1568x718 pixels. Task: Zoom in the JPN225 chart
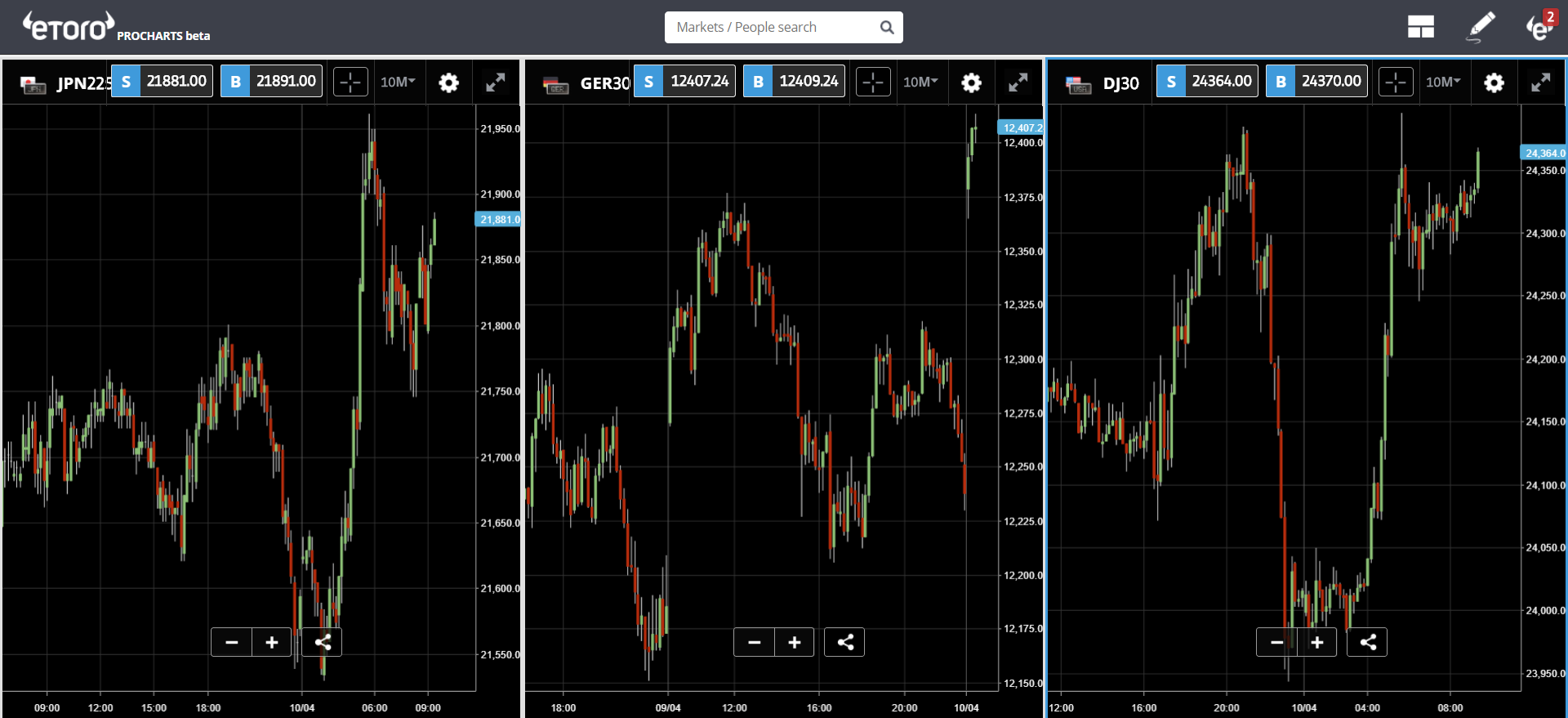point(272,642)
